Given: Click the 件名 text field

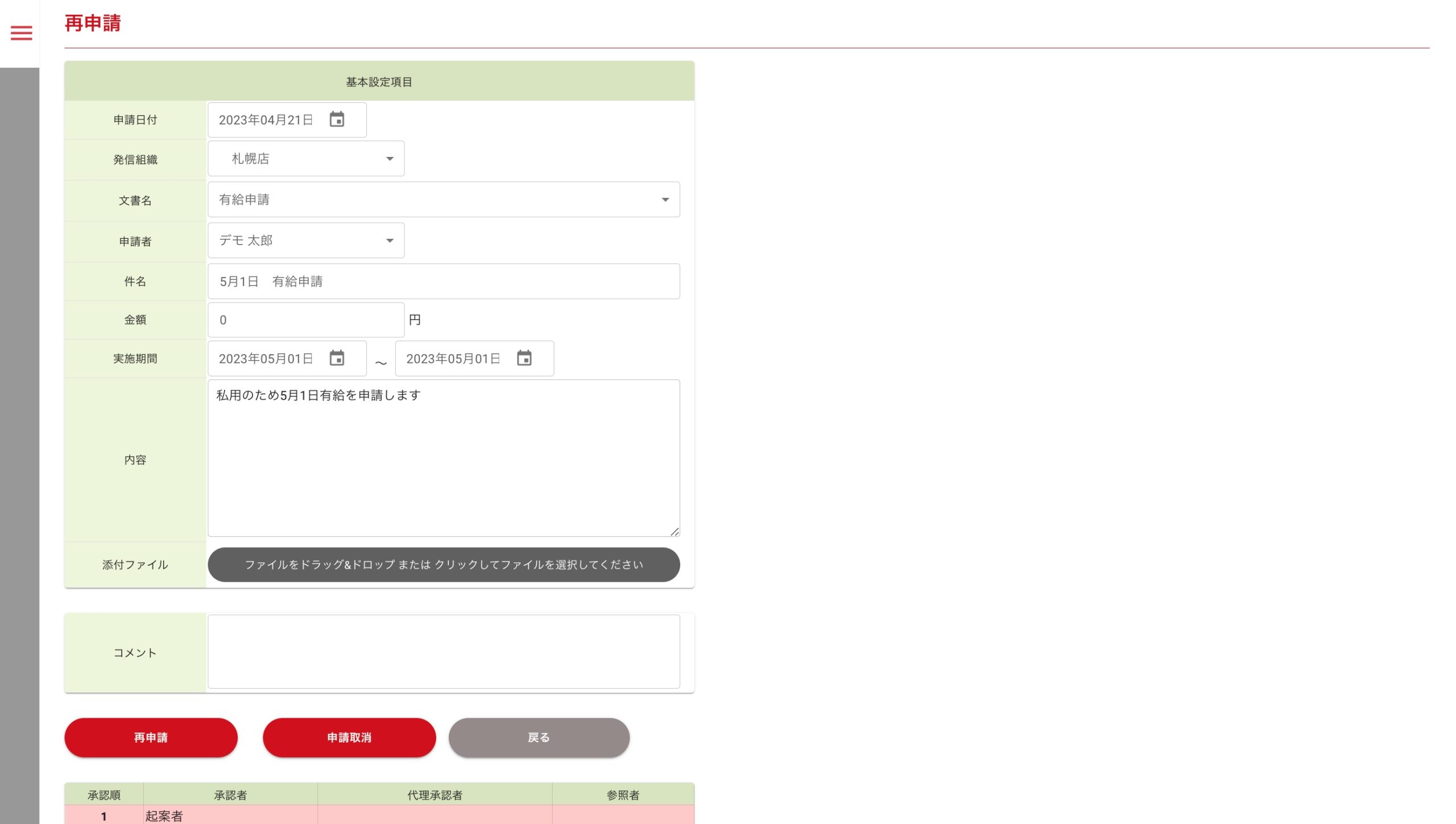Looking at the screenshot, I should click(443, 281).
